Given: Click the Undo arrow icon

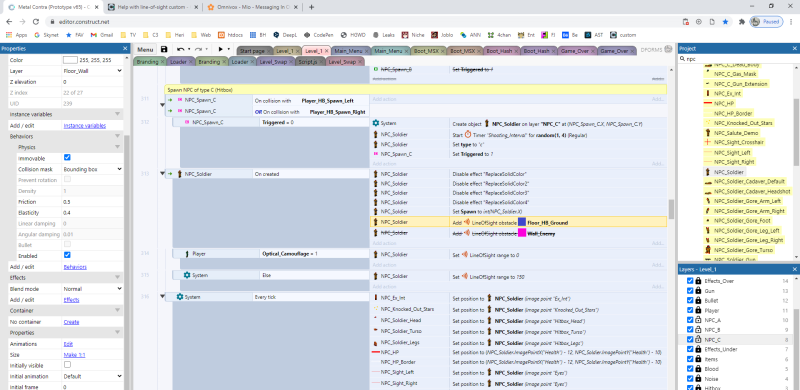Looking at the screenshot, I should point(180,50).
